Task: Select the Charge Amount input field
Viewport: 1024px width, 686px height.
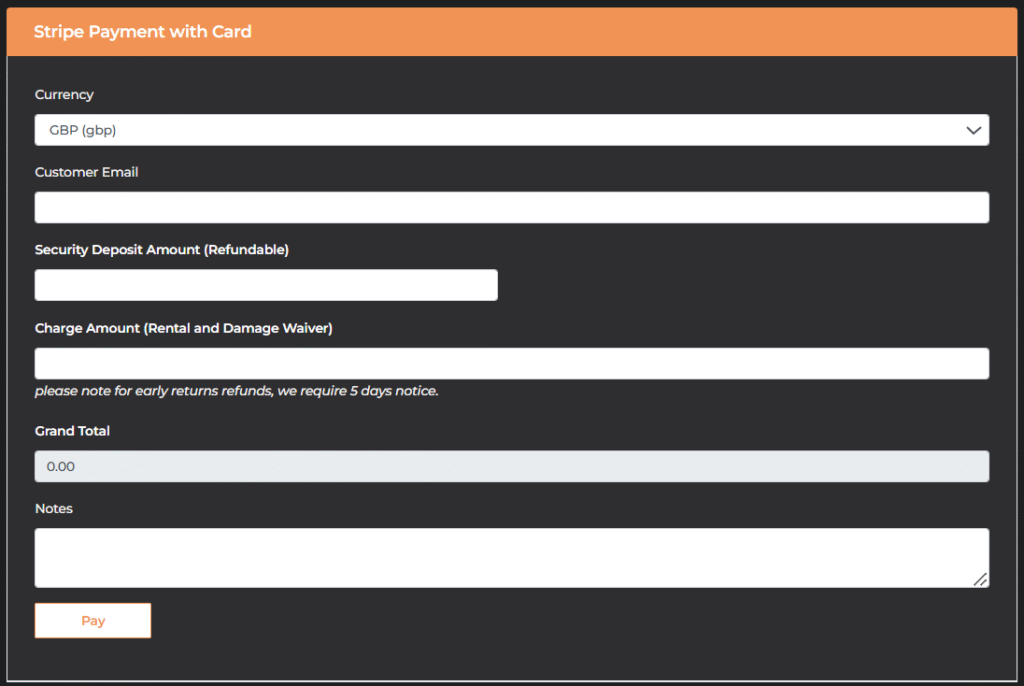Action: (x=511, y=363)
